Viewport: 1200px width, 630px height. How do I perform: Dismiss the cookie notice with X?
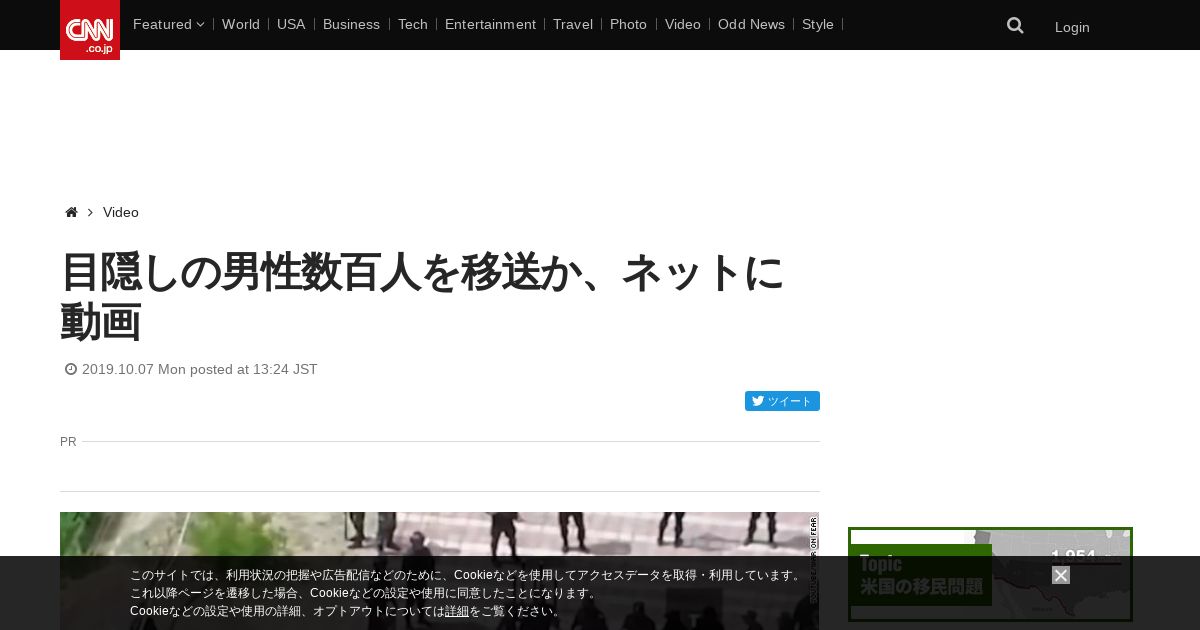(1061, 575)
